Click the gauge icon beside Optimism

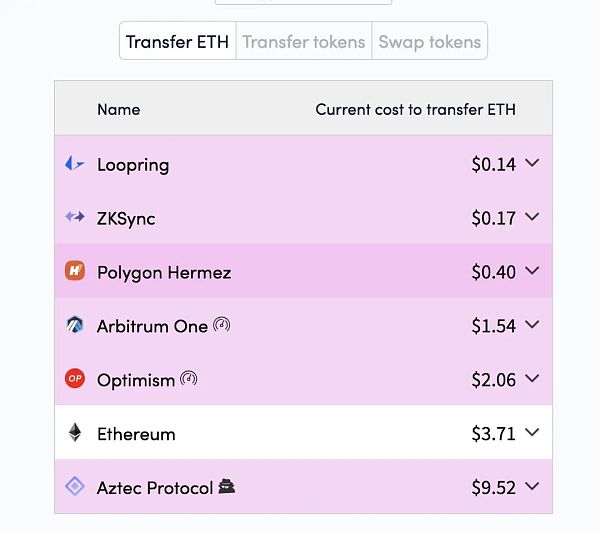click(189, 379)
